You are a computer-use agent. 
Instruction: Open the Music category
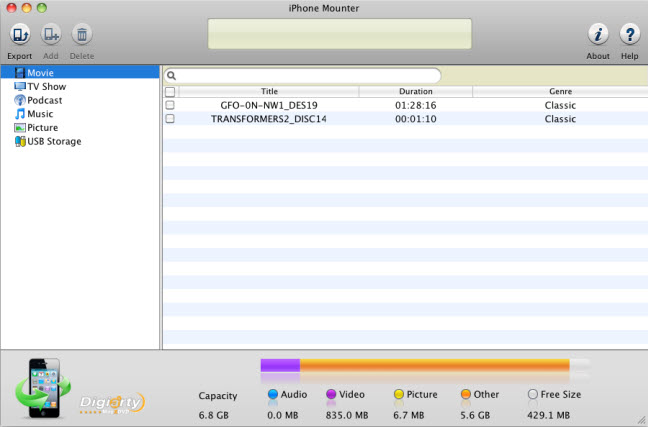(40, 114)
